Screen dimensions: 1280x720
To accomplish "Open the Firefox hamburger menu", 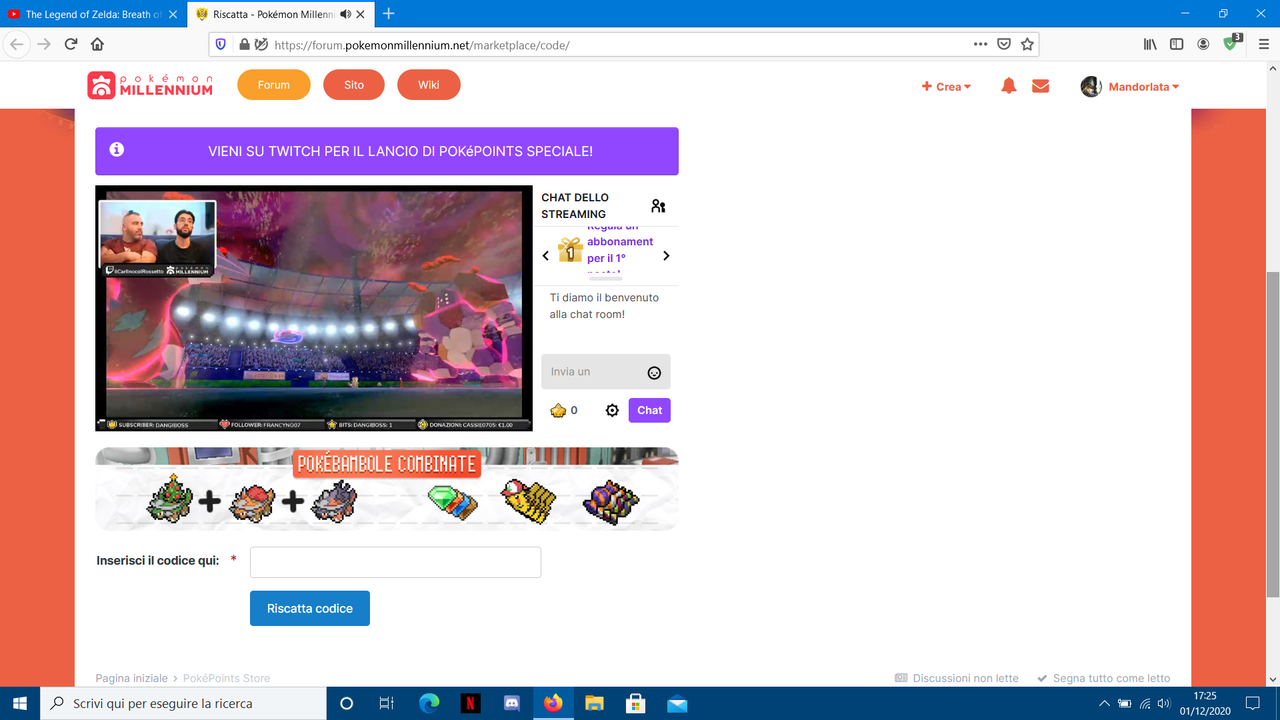I will click(x=1262, y=44).
